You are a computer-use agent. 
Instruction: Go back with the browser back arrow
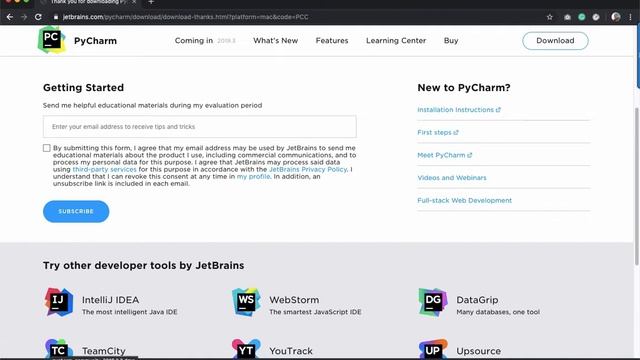(10, 17)
